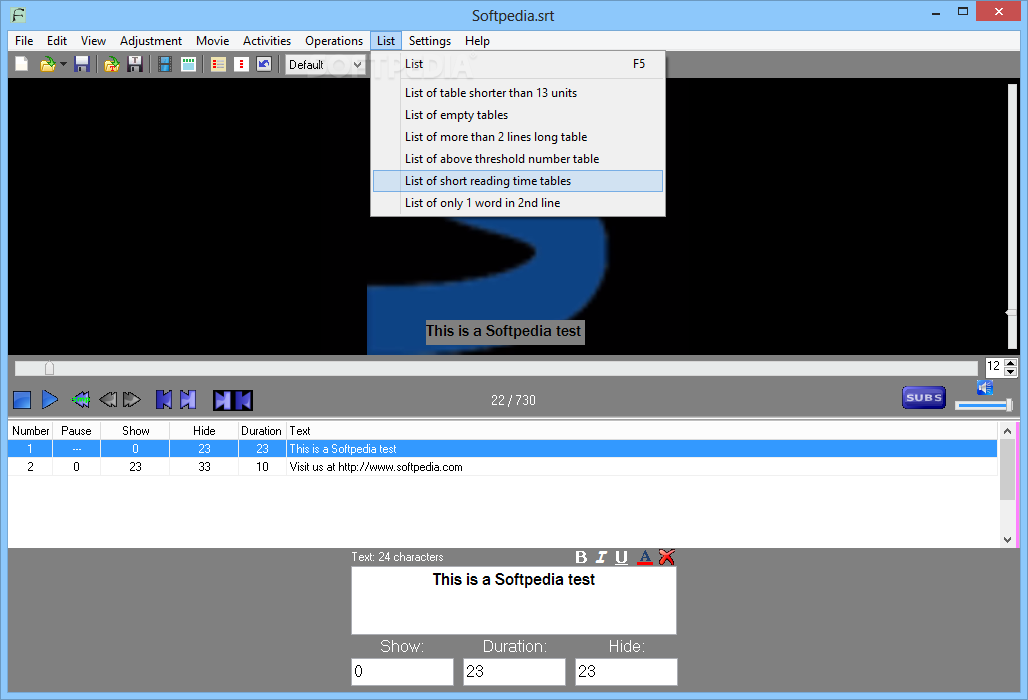Click the green 5mp rewind icon
Viewport: 1028px width, 700px height.
coord(81,399)
